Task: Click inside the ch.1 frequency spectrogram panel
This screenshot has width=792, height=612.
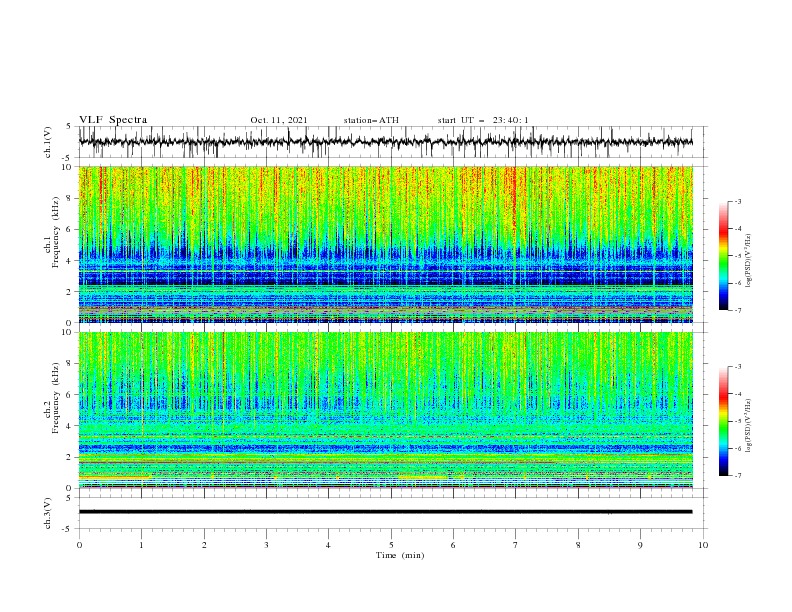Action: (385, 244)
